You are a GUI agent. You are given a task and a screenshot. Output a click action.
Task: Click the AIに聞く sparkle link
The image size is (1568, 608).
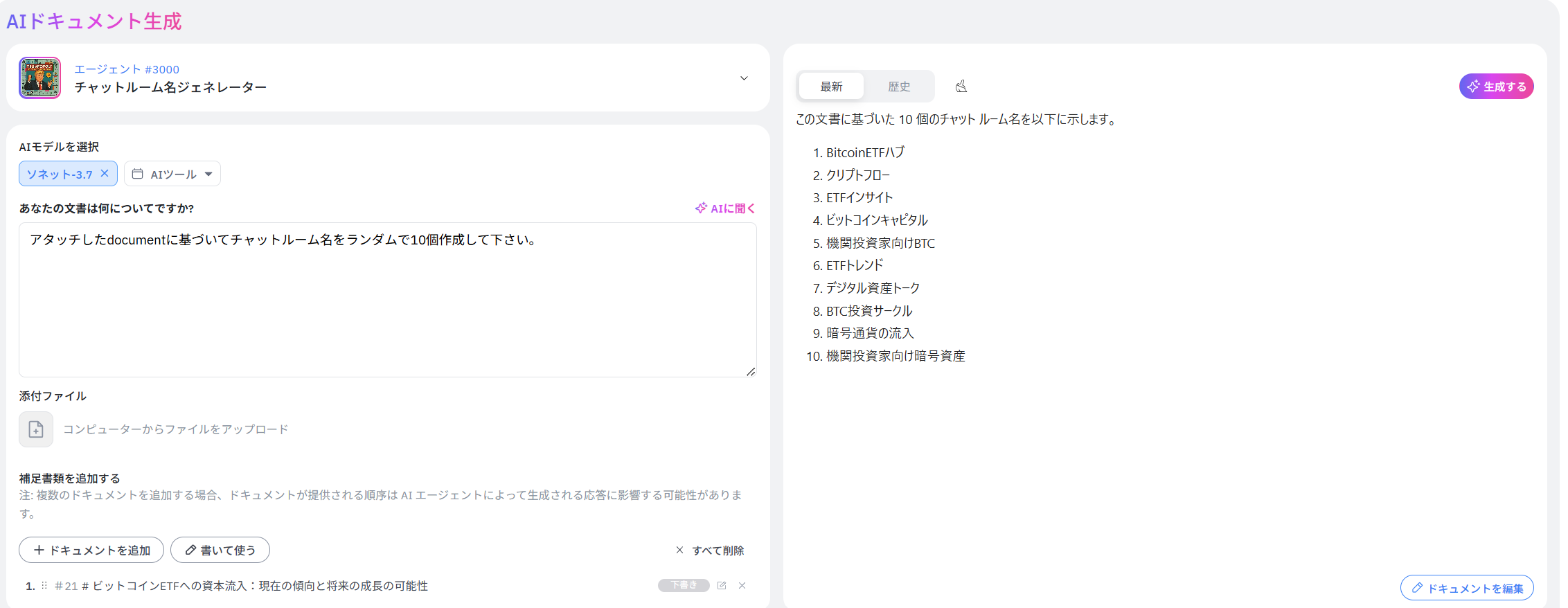tap(724, 208)
